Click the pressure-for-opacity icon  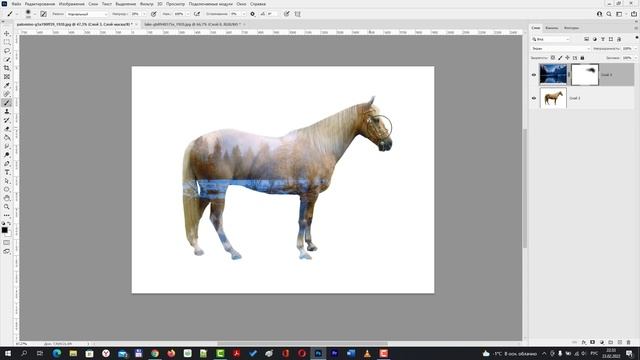click(x=153, y=14)
